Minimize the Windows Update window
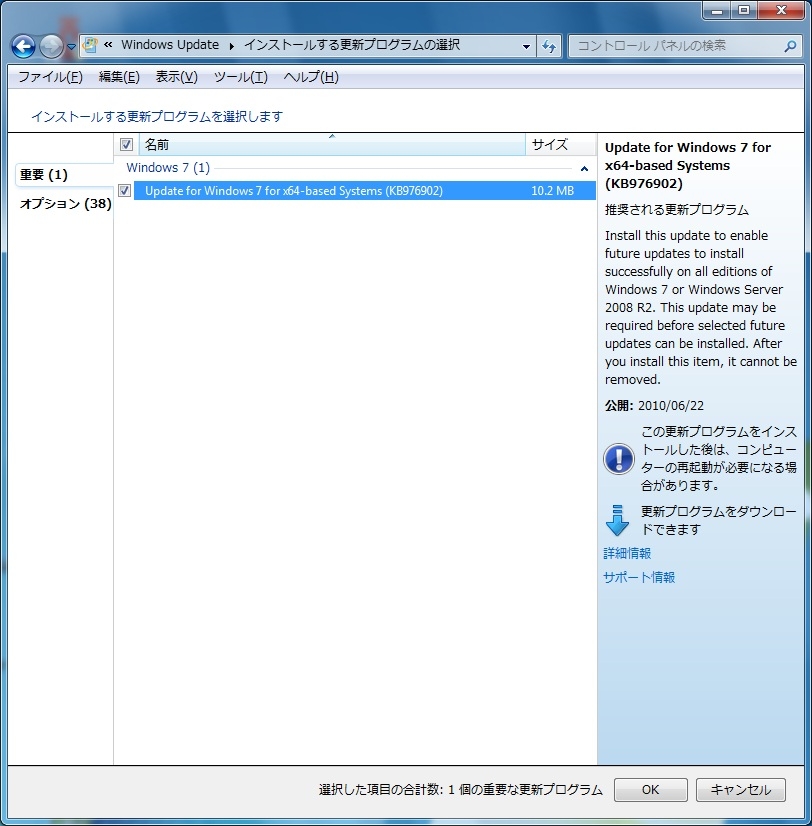The width and height of the screenshot is (812, 826). coord(716,11)
